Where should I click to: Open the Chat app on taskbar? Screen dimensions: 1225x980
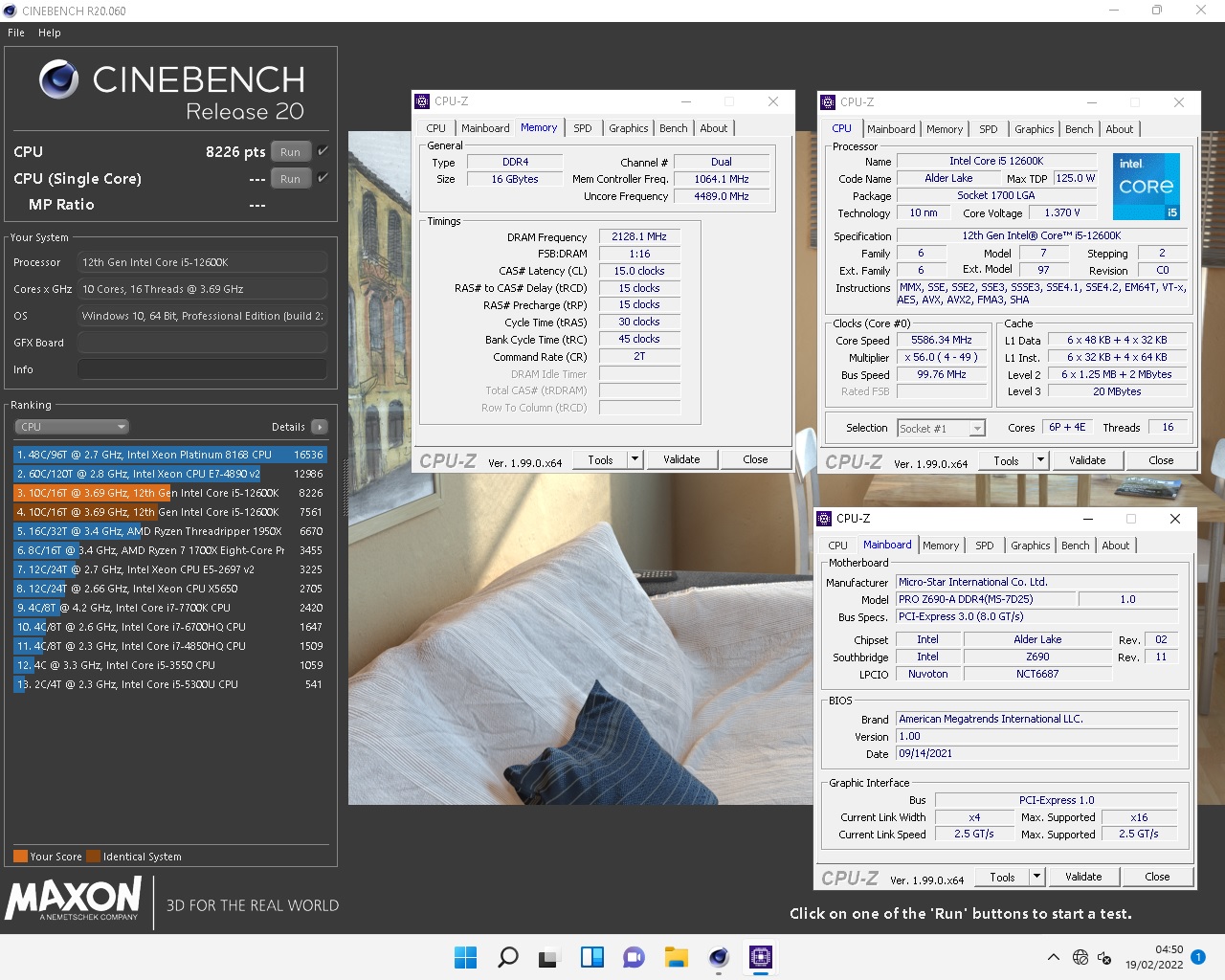pyautogui.click(x=634, y=957)
